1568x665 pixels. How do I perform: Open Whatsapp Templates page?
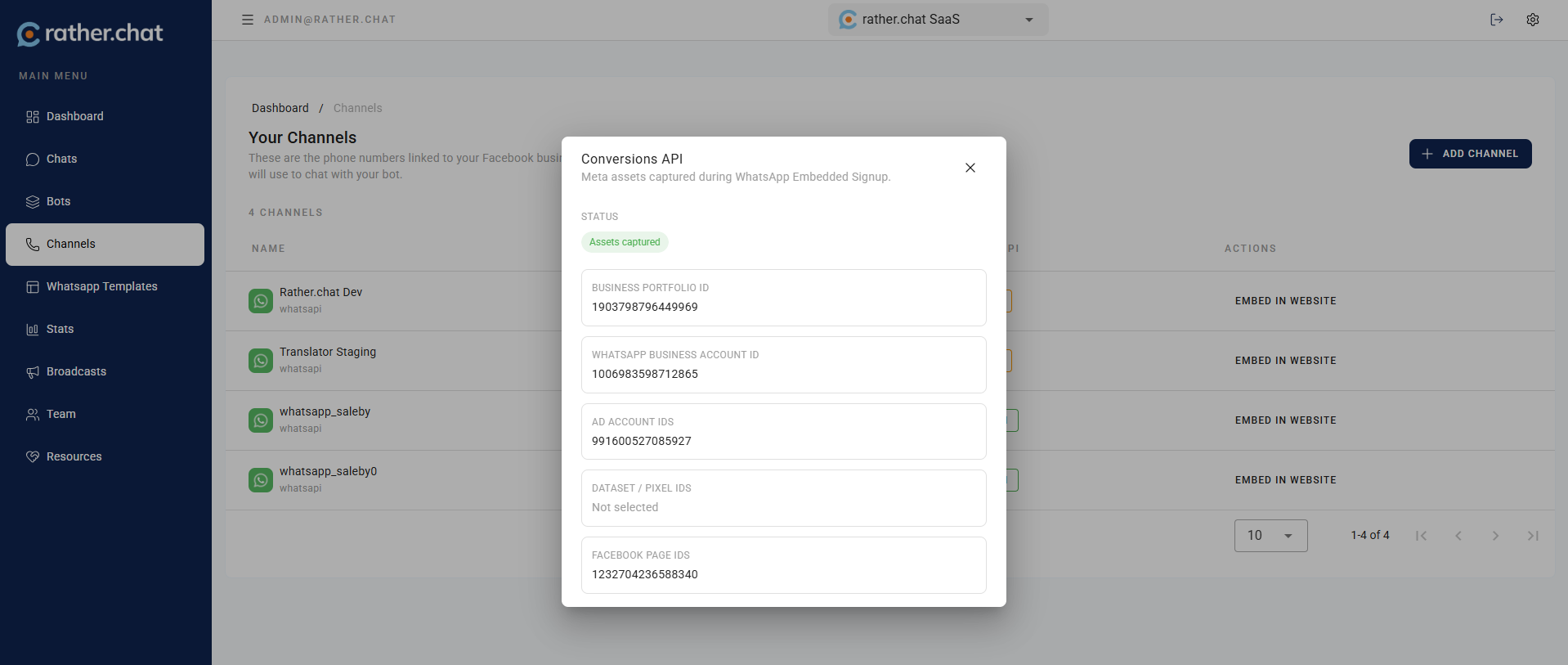(x=105, y=286)
